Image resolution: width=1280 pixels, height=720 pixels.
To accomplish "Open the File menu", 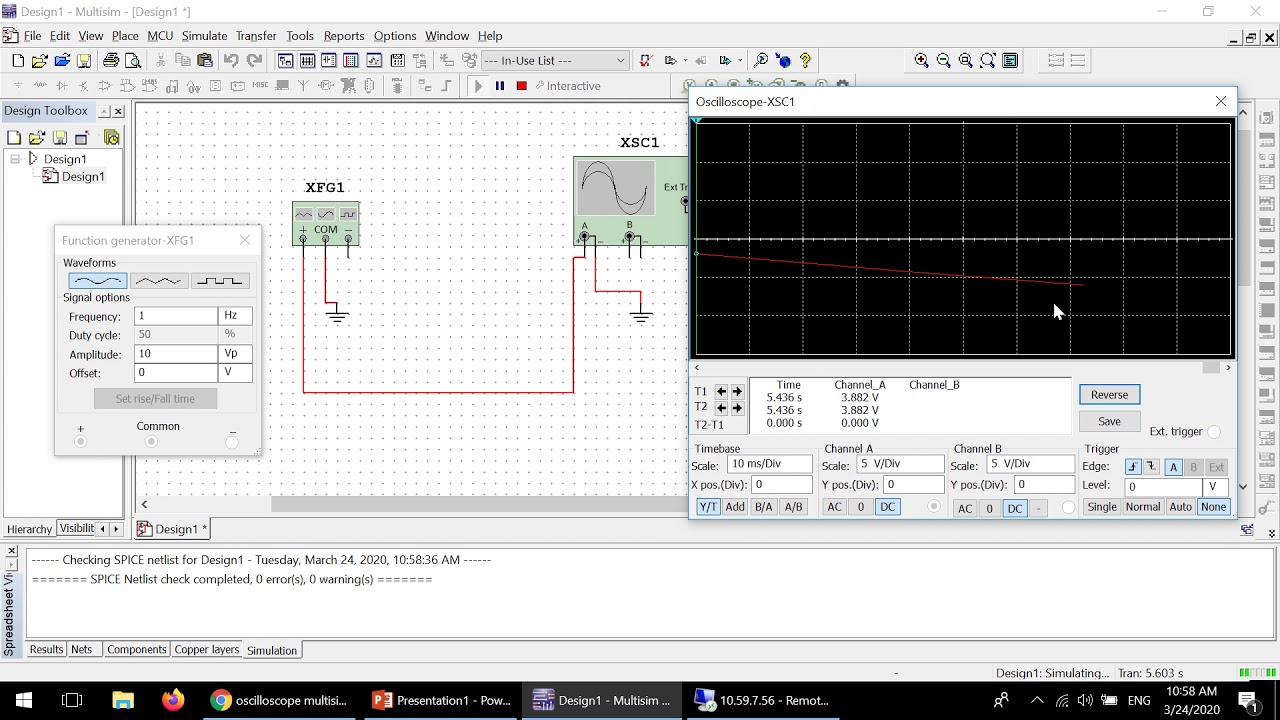I will point(33,36).
